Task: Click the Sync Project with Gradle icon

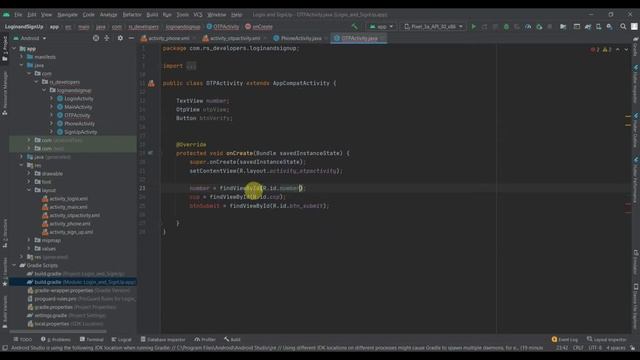Action: (x=588, y=27)
